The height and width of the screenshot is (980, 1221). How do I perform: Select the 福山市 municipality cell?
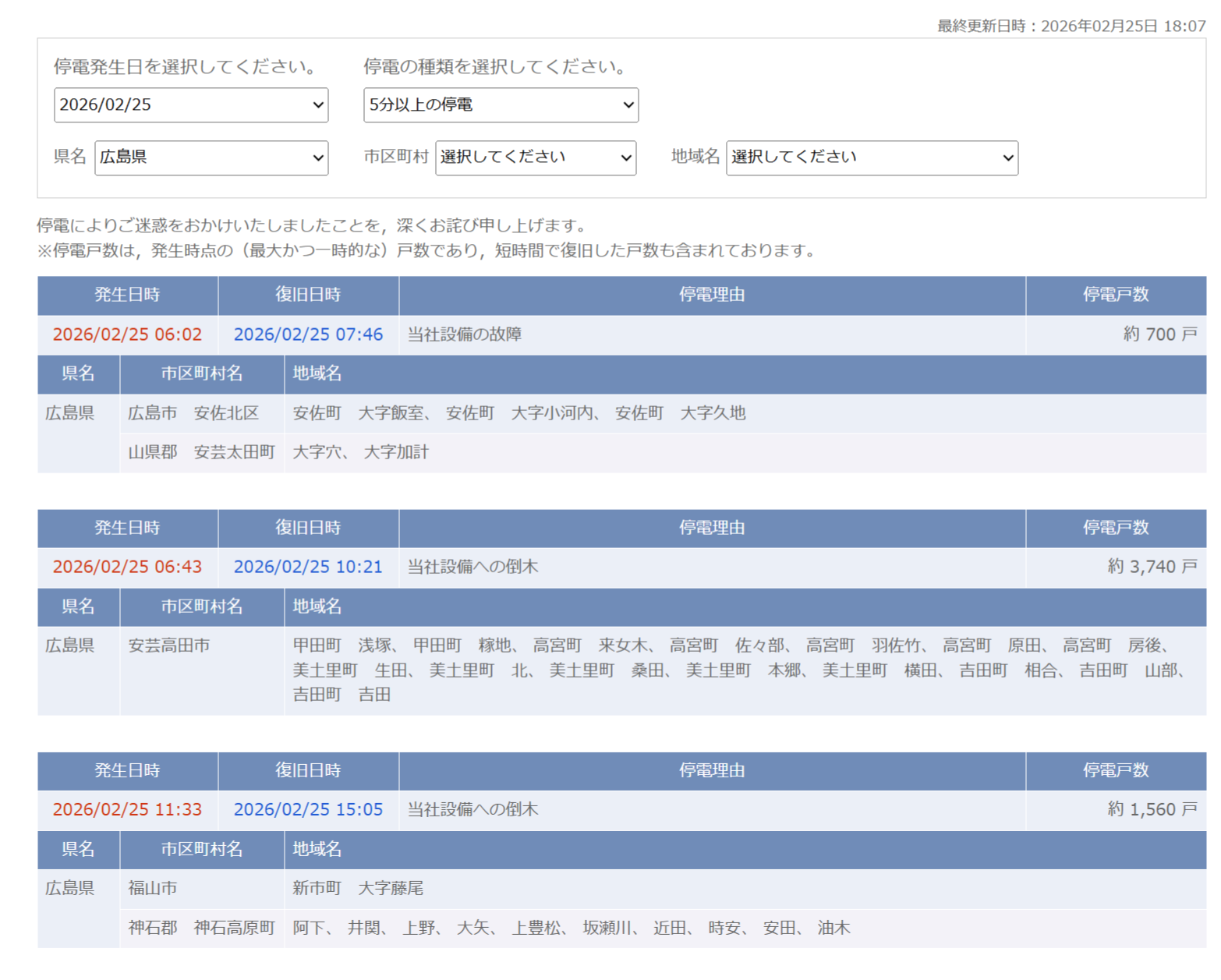coord(153,888)
